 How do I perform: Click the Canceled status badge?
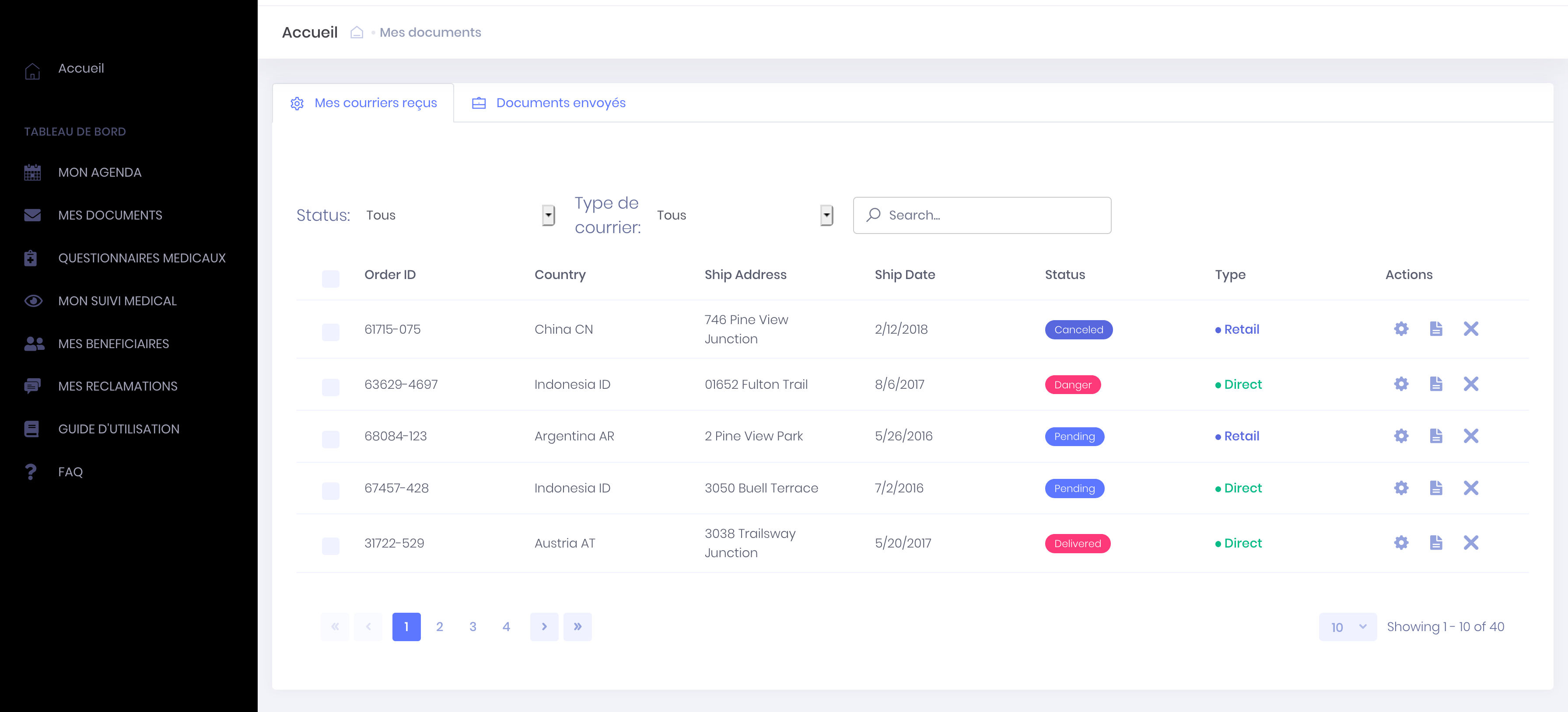coord(1078,330)
